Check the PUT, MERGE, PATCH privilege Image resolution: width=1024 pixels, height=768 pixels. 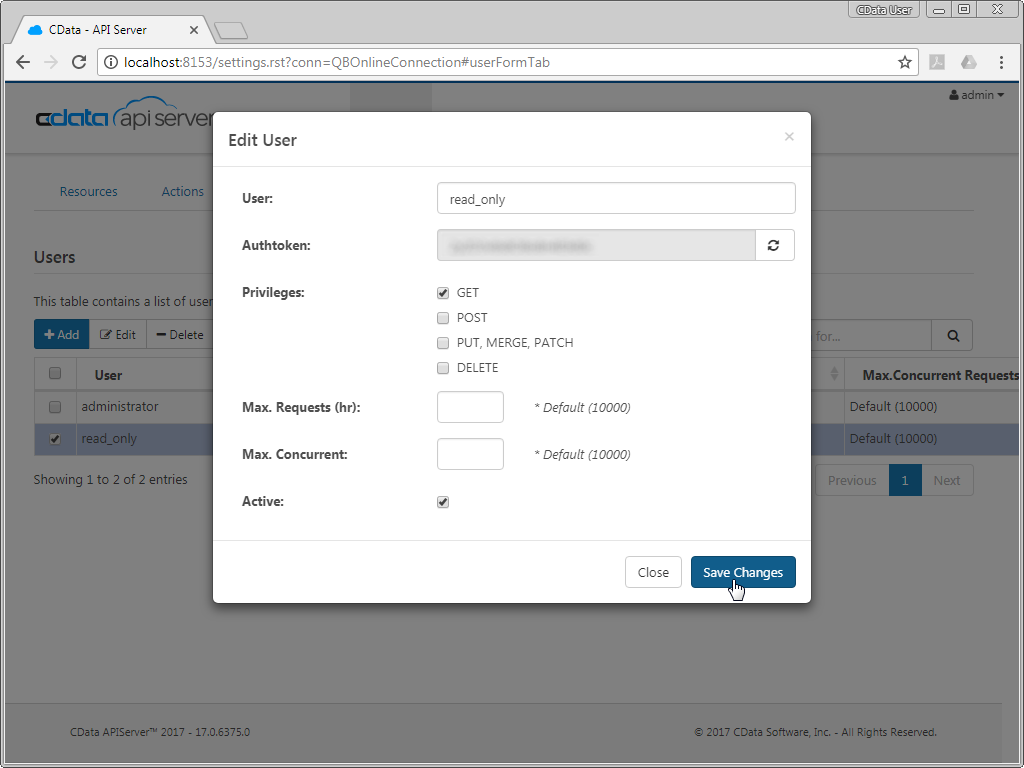tap(443, 343)
